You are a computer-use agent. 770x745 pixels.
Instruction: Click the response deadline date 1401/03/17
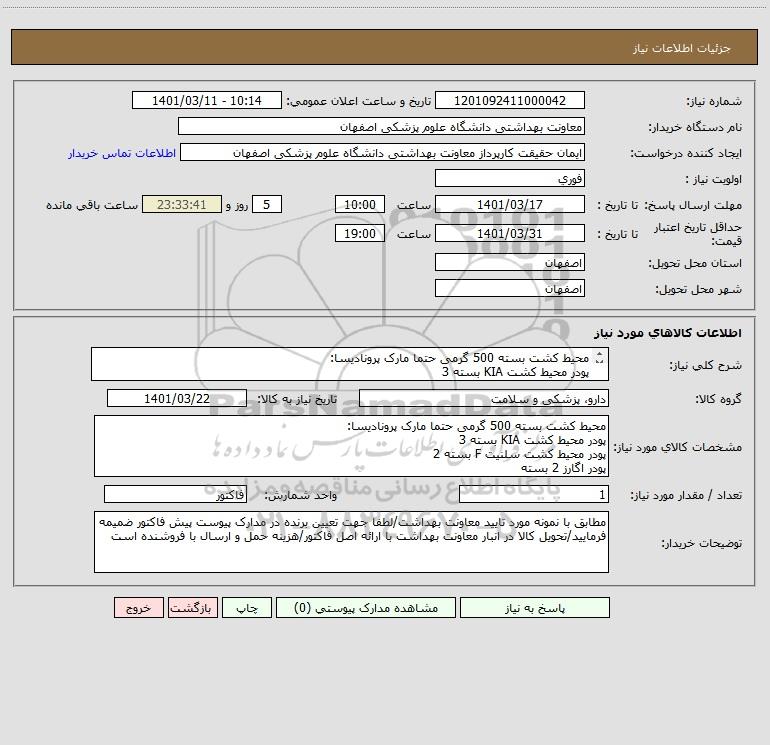coord(510,205)
